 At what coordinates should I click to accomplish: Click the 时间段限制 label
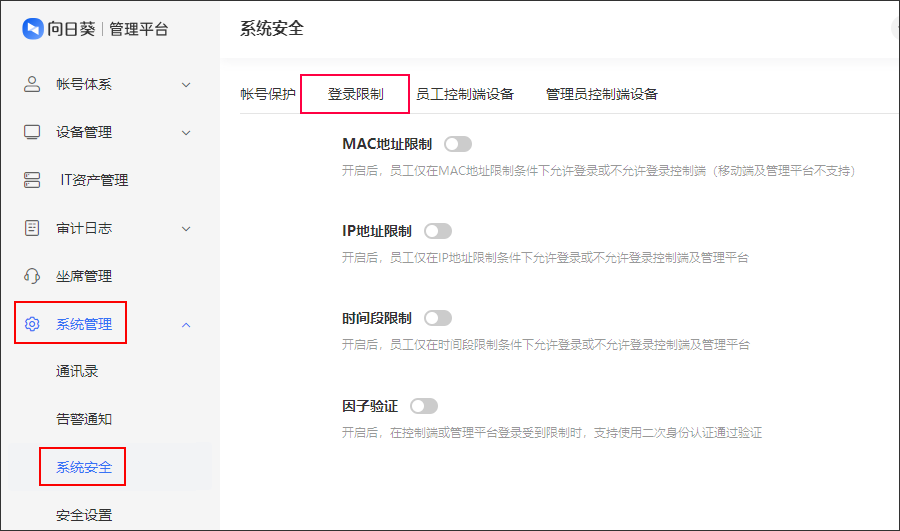click(x=377, y=318)
